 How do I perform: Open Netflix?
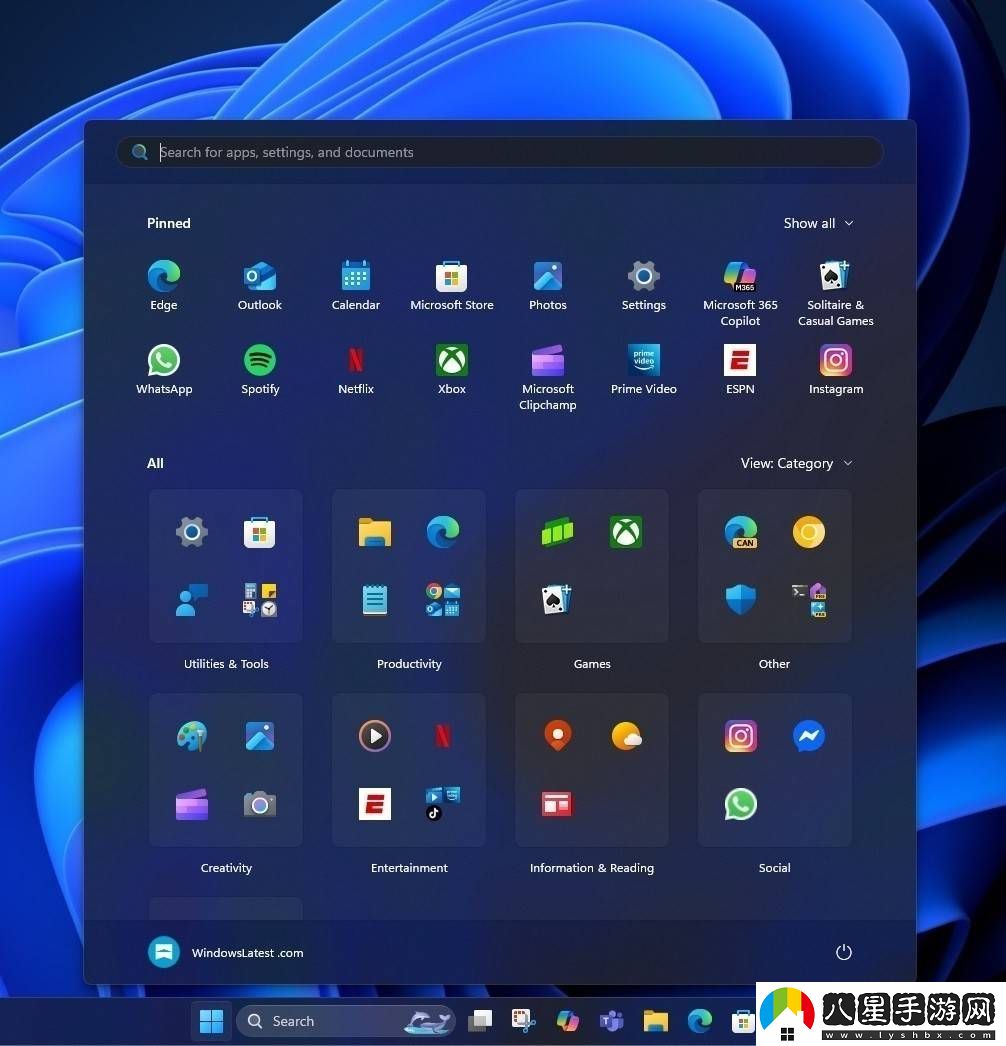coord(355,361)
